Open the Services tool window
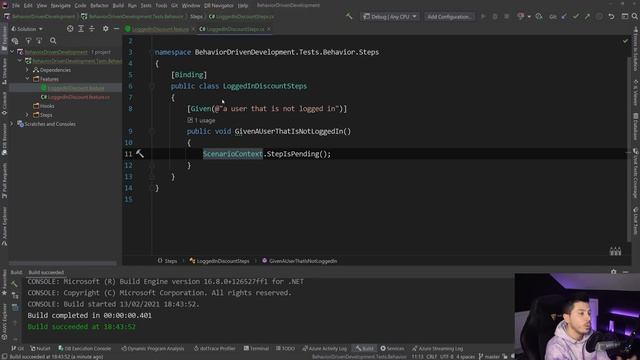 (x=392, y=349)
